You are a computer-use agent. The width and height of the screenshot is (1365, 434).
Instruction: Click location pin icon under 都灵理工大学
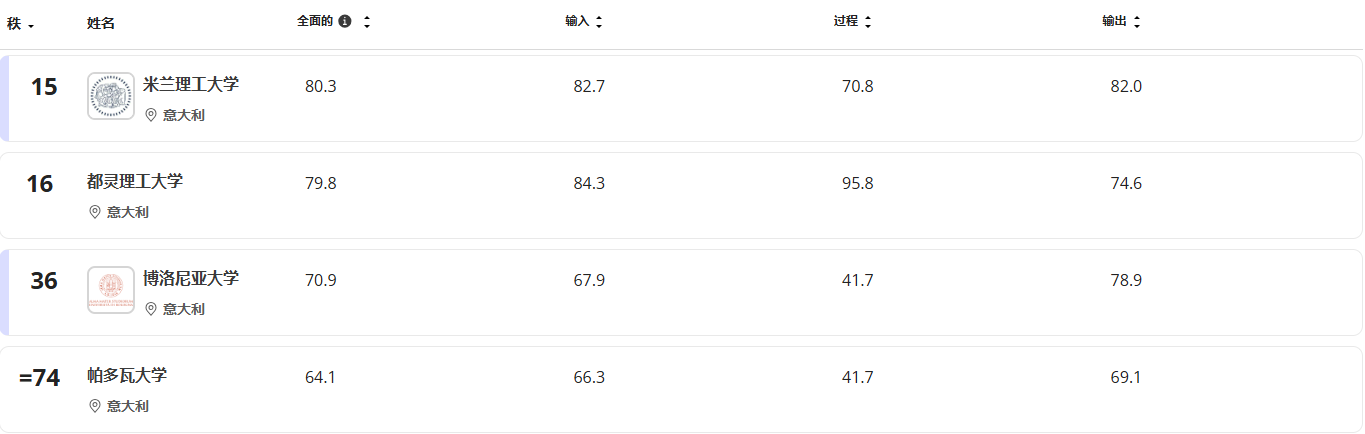point(96,212)
